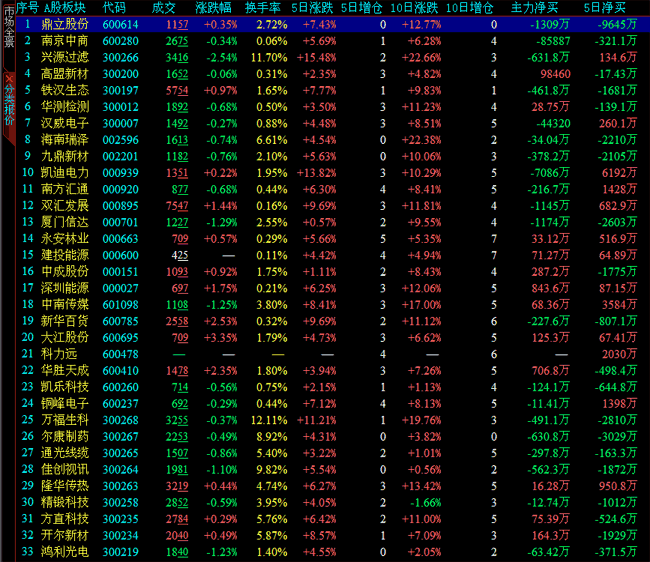Screen dimensions: 650x562
Task: Click 换手率 value 12.11%
Action: click(269, 420)
